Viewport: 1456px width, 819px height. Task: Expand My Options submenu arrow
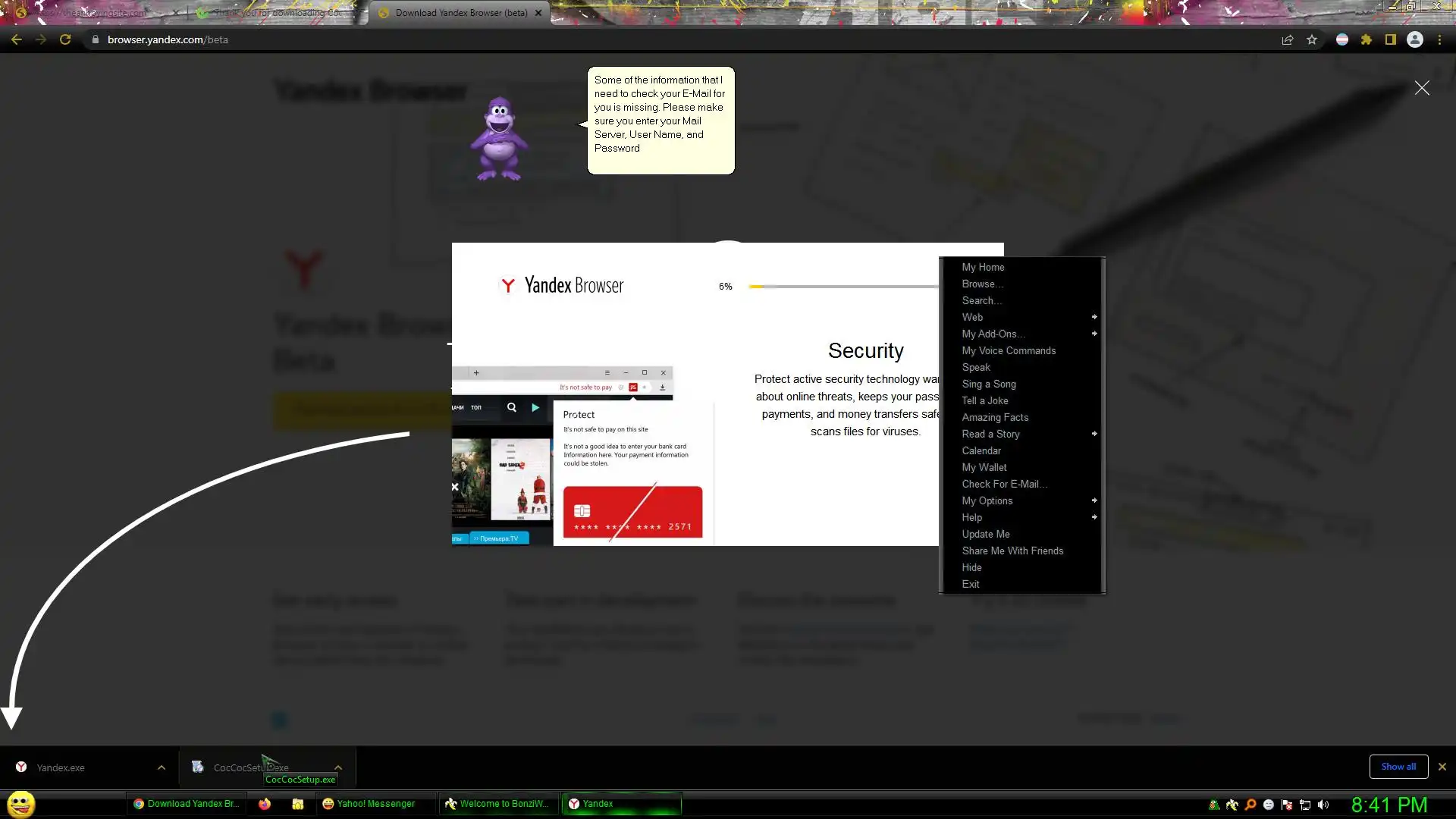1094,500
